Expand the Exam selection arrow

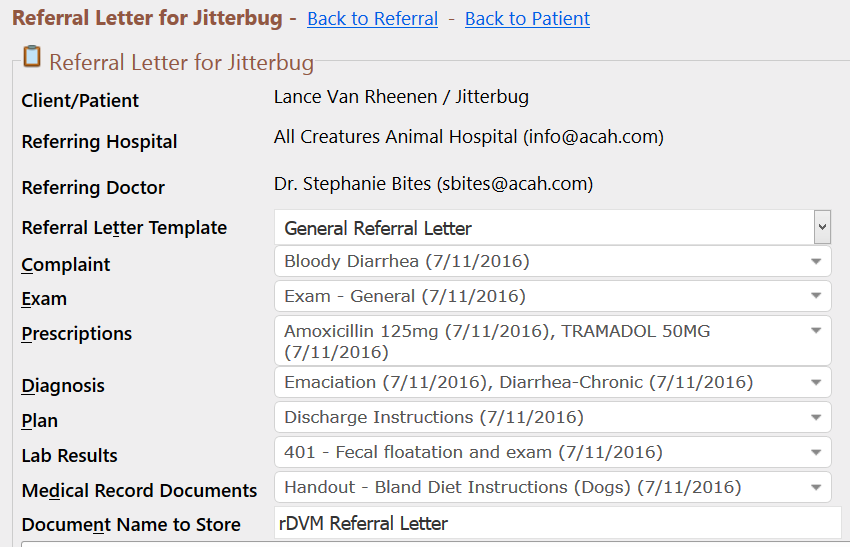[x=816, y=296]
